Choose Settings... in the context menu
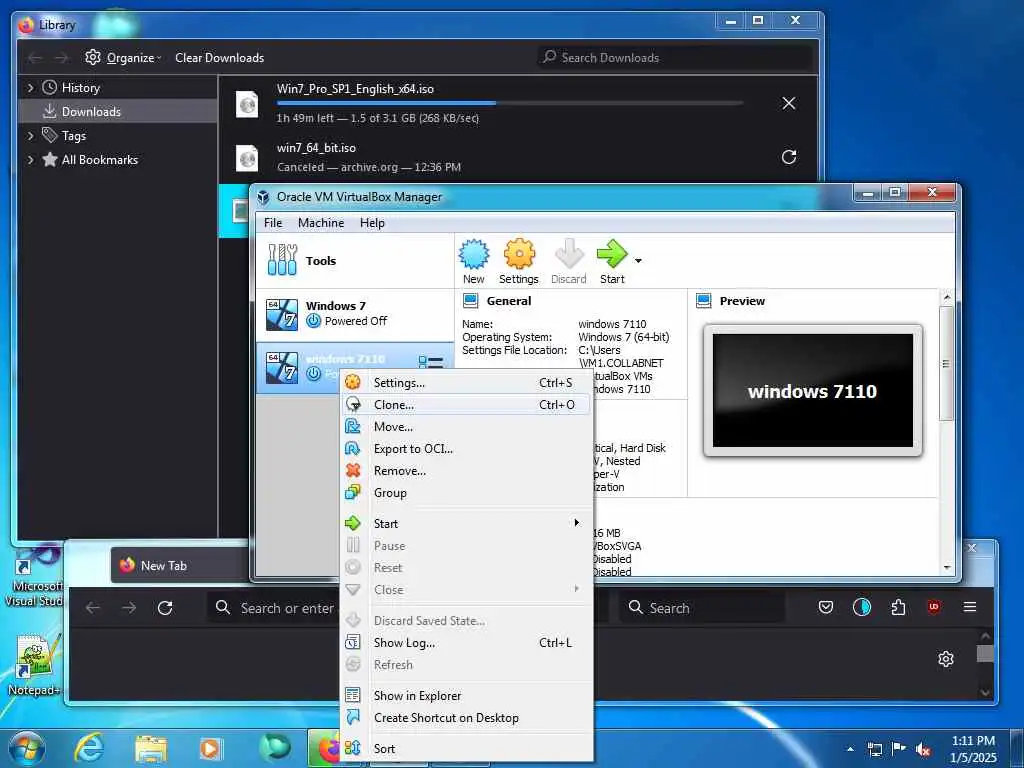The image size is (1024, 768). tap(466, 383)
